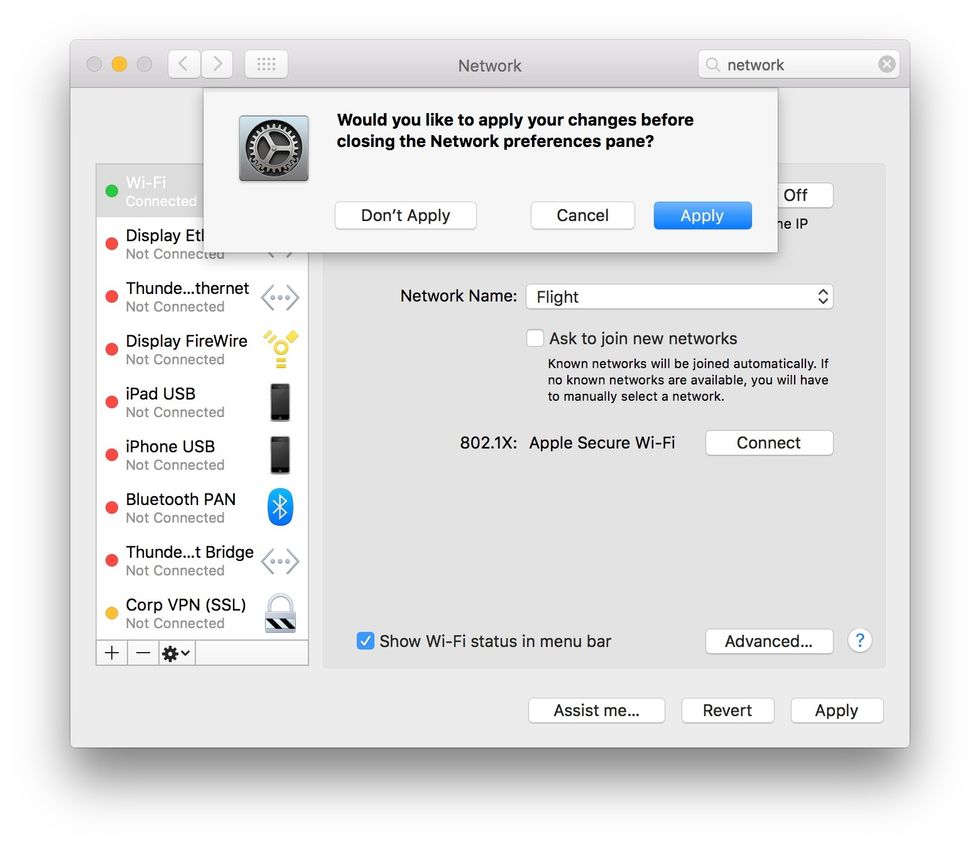Click the iPad USB device icon
The image size is (980, 848).
pos(280,401)
